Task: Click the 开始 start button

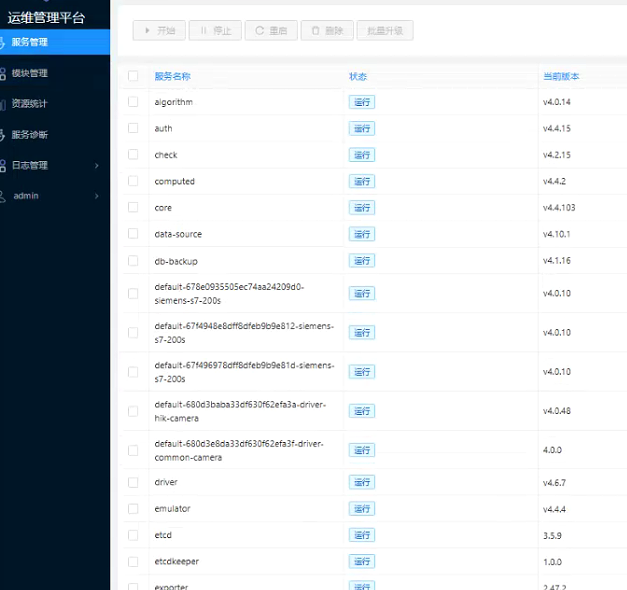Action: 159,30
